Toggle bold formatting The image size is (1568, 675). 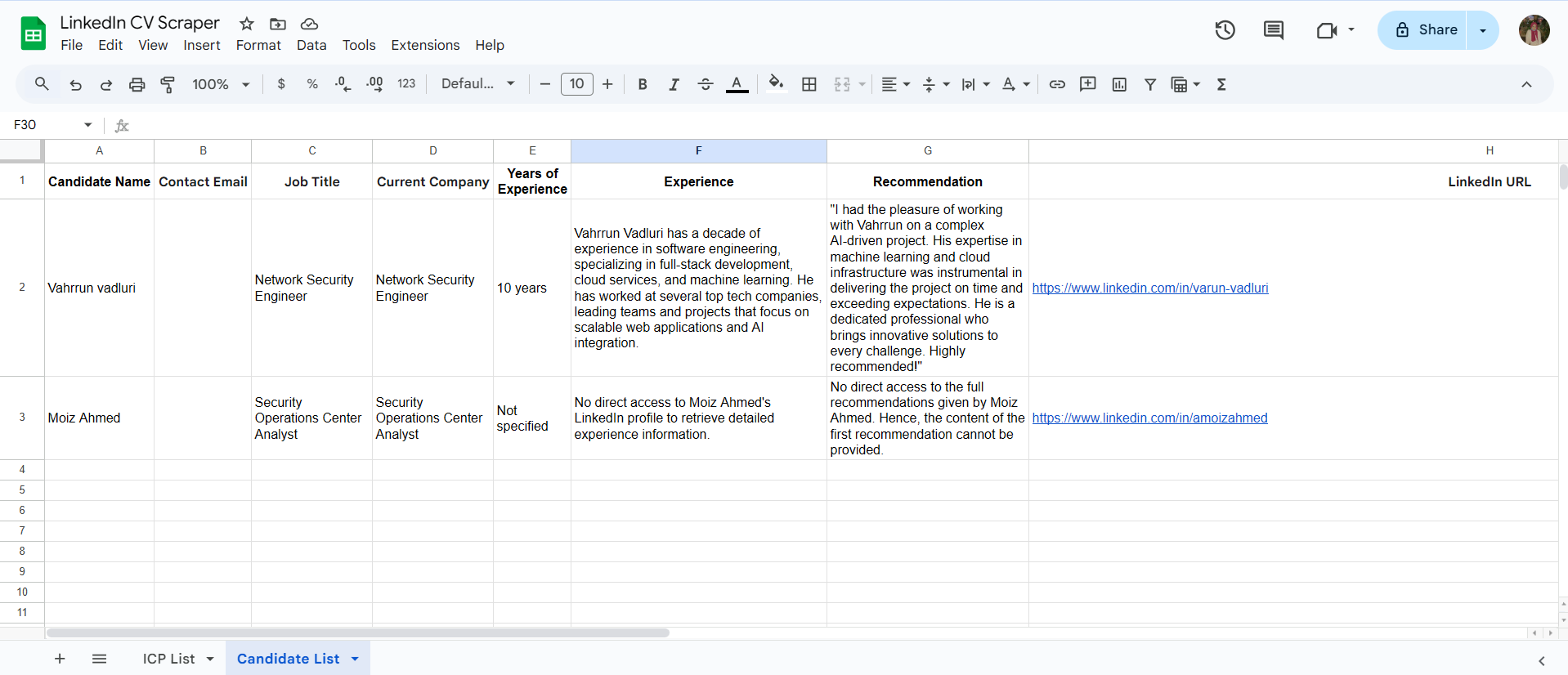[x=643, y=84]
